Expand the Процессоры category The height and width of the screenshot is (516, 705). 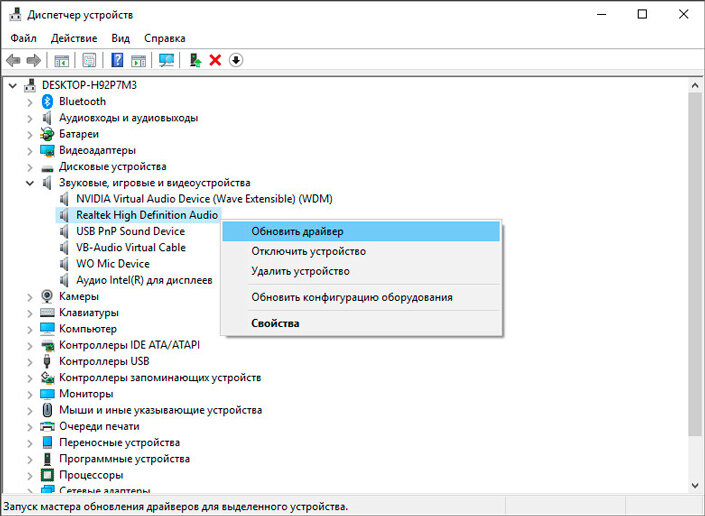(x=30, y=475)
